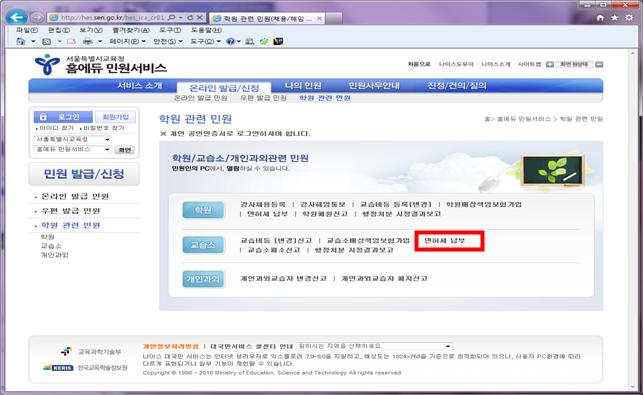Open the 보기(V) menu
This screenshot has height=395, width=643.
(91, 30)
